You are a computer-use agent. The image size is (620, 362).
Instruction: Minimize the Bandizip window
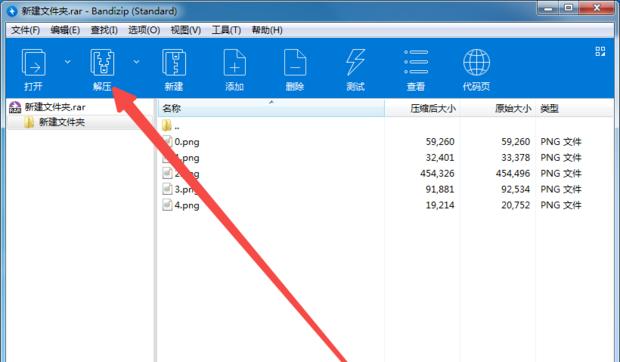click(549, 8)
